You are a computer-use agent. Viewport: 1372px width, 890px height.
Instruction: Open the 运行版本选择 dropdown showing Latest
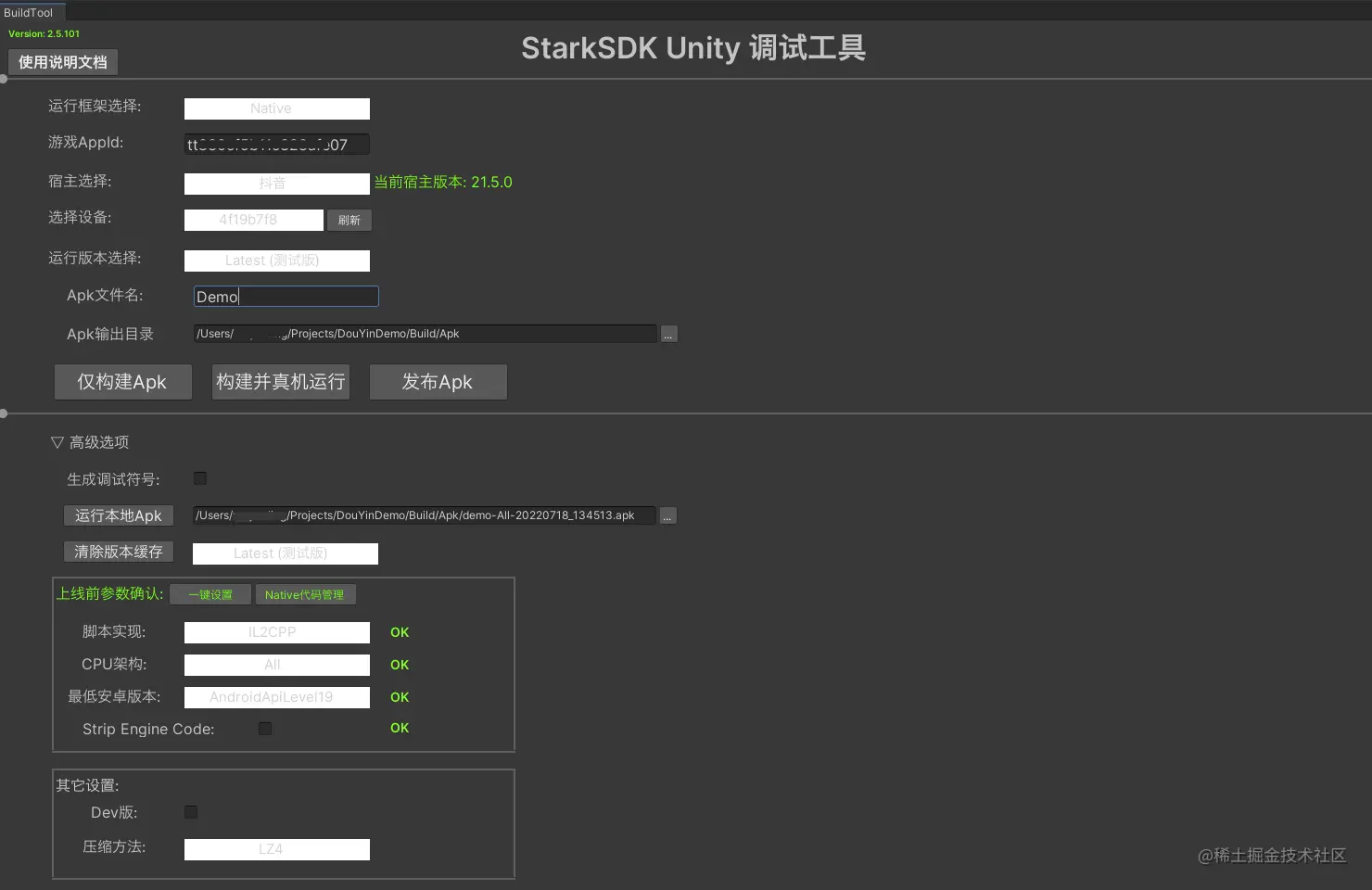tap(277, 261)
